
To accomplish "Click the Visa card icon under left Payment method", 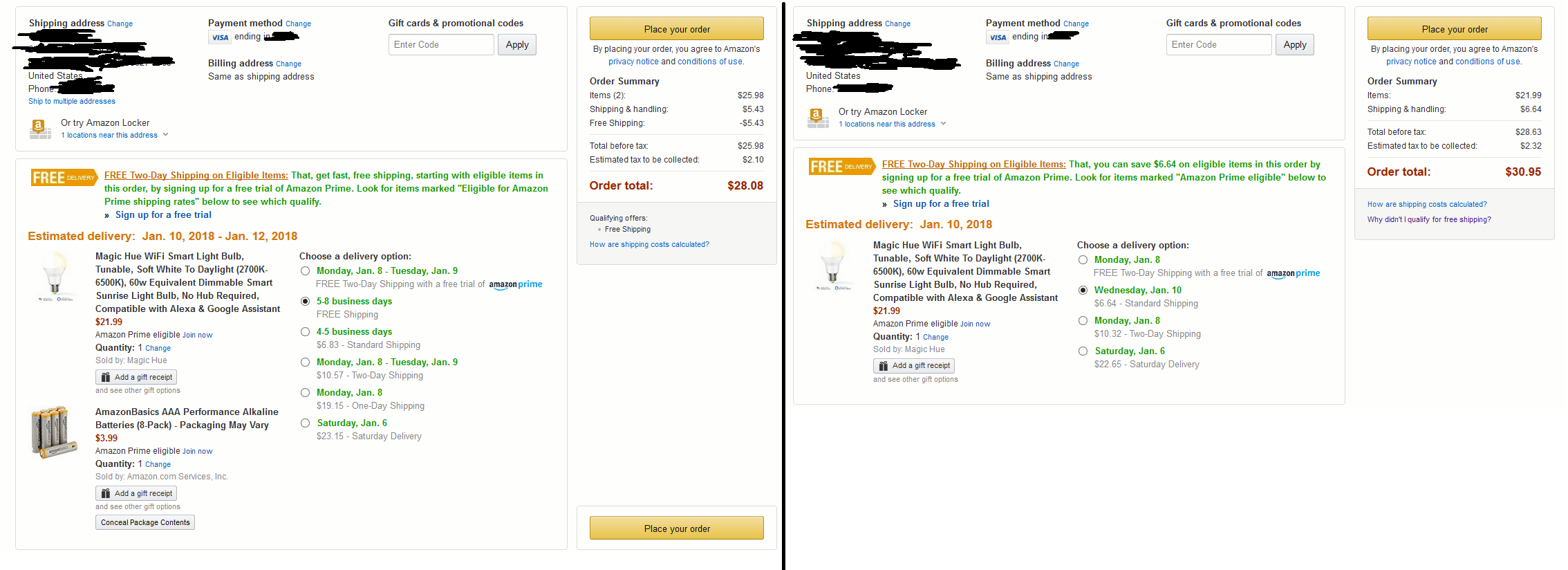I will [218, 37].
